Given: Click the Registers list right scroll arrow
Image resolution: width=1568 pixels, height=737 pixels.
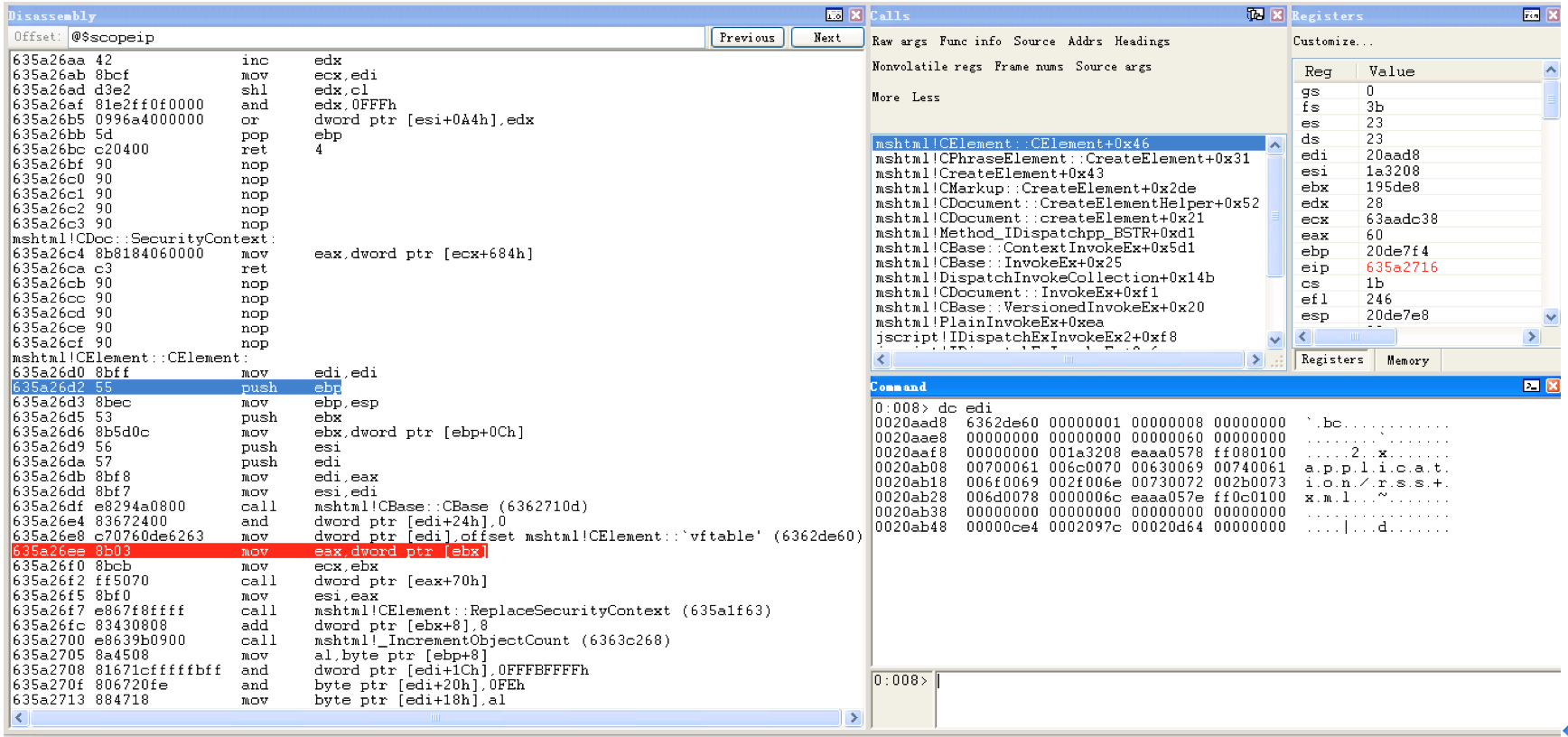Looking at the screenshot, I should pyautogui.click(x=1530, y=337).
